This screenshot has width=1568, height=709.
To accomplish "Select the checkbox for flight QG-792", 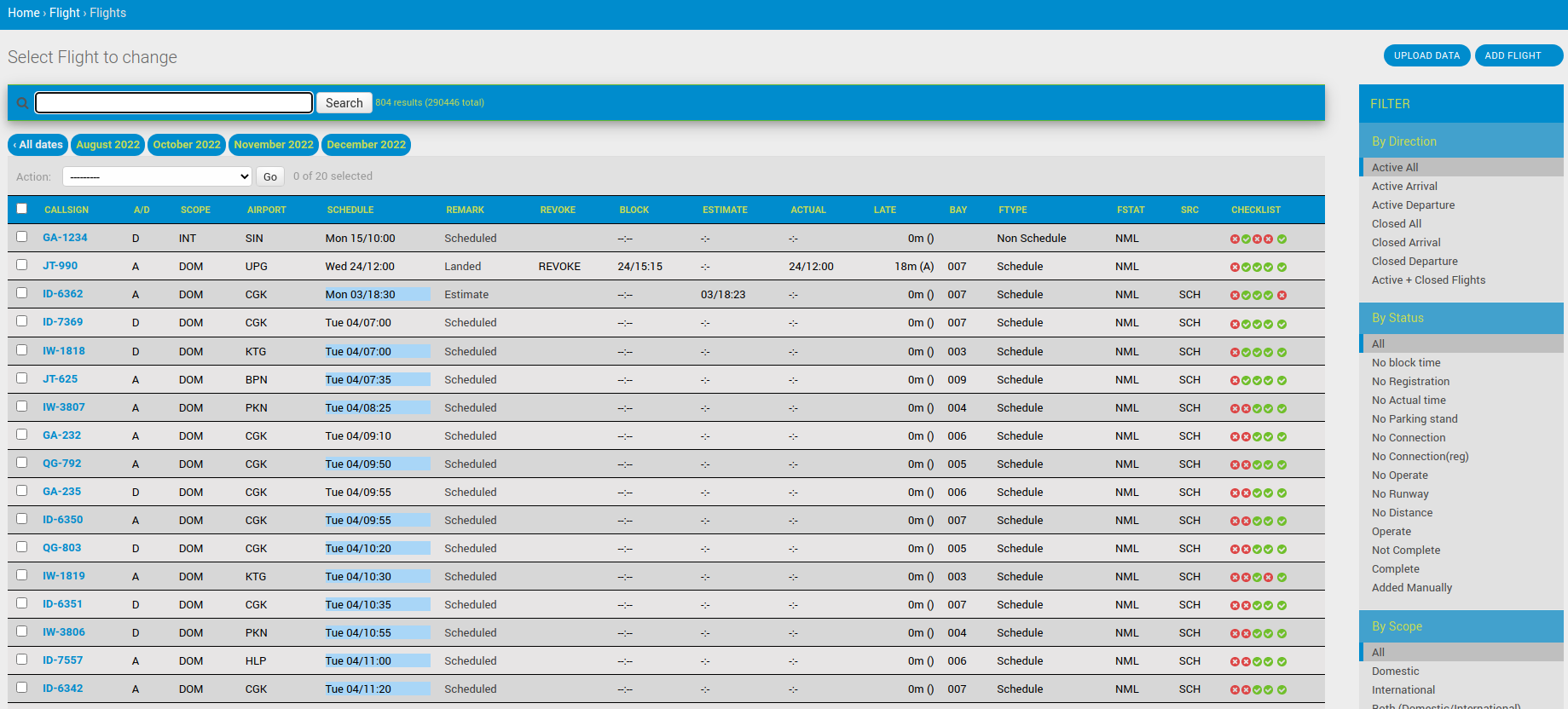I will (x=22, y=463).
